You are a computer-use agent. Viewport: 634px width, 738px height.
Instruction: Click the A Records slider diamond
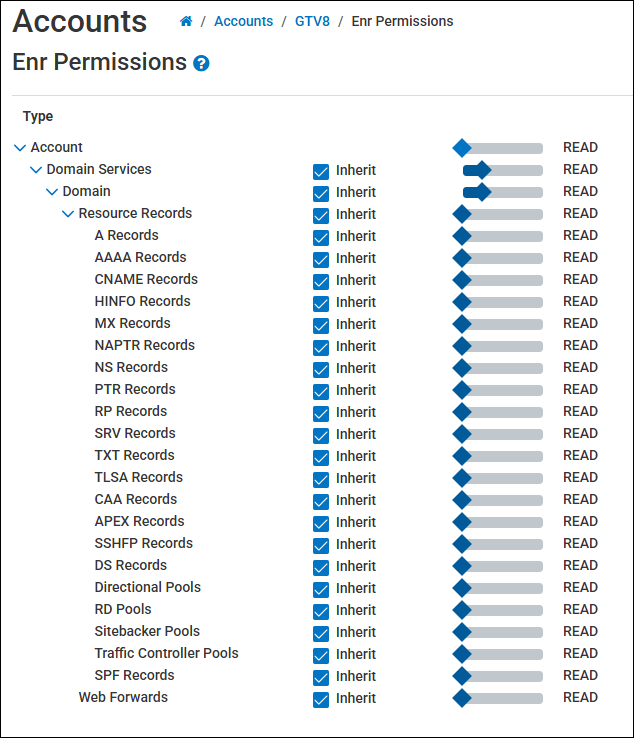462,236
